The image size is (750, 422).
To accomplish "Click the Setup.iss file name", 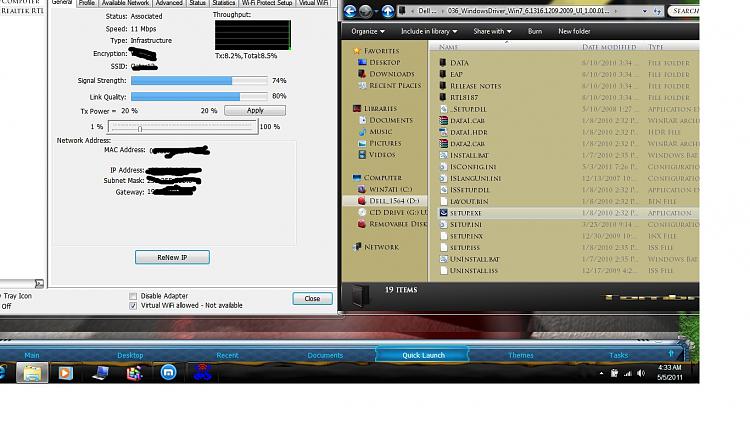I will pos(465,247).
